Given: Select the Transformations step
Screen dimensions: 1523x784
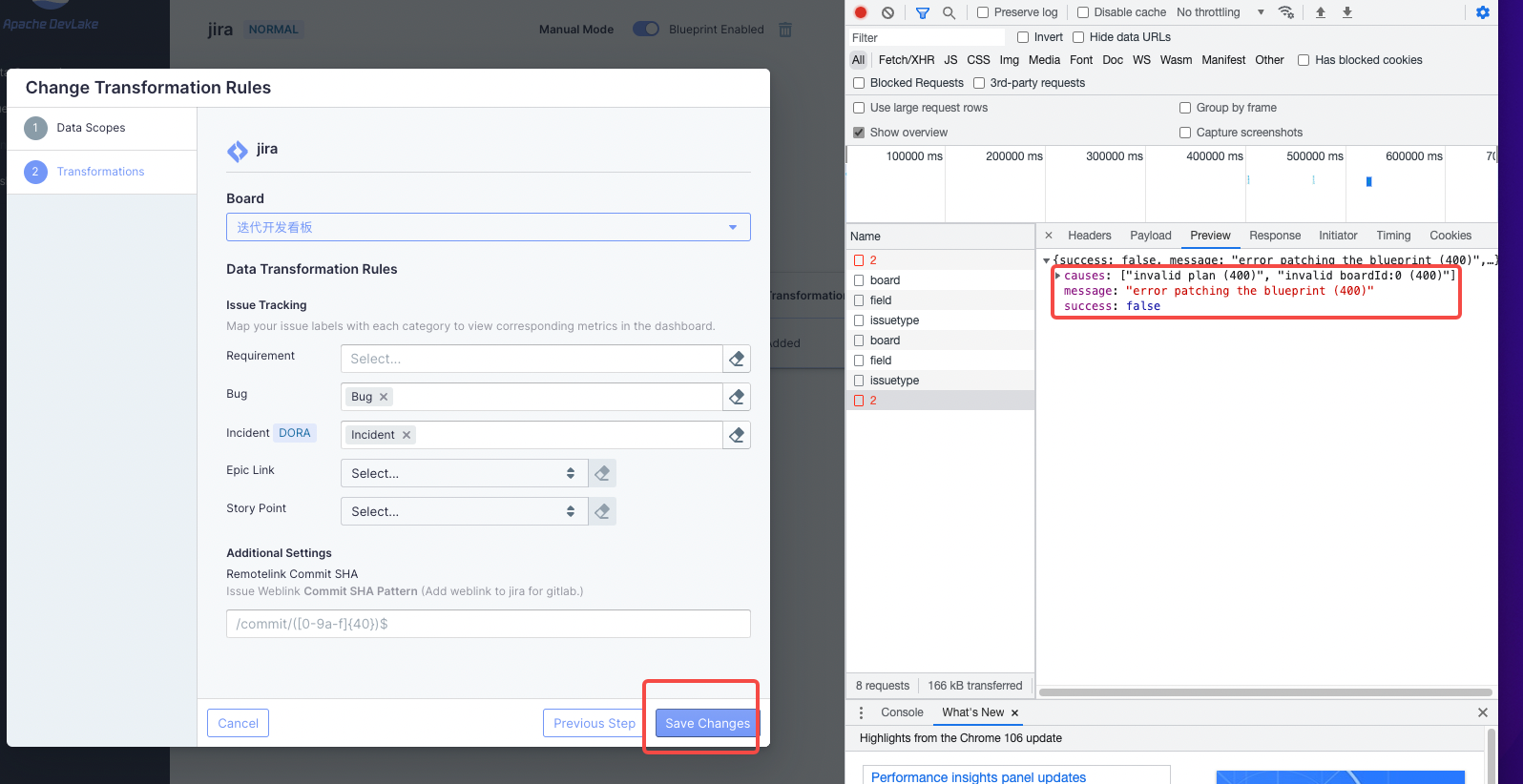Looking at the screenshot, I should 102,172.
